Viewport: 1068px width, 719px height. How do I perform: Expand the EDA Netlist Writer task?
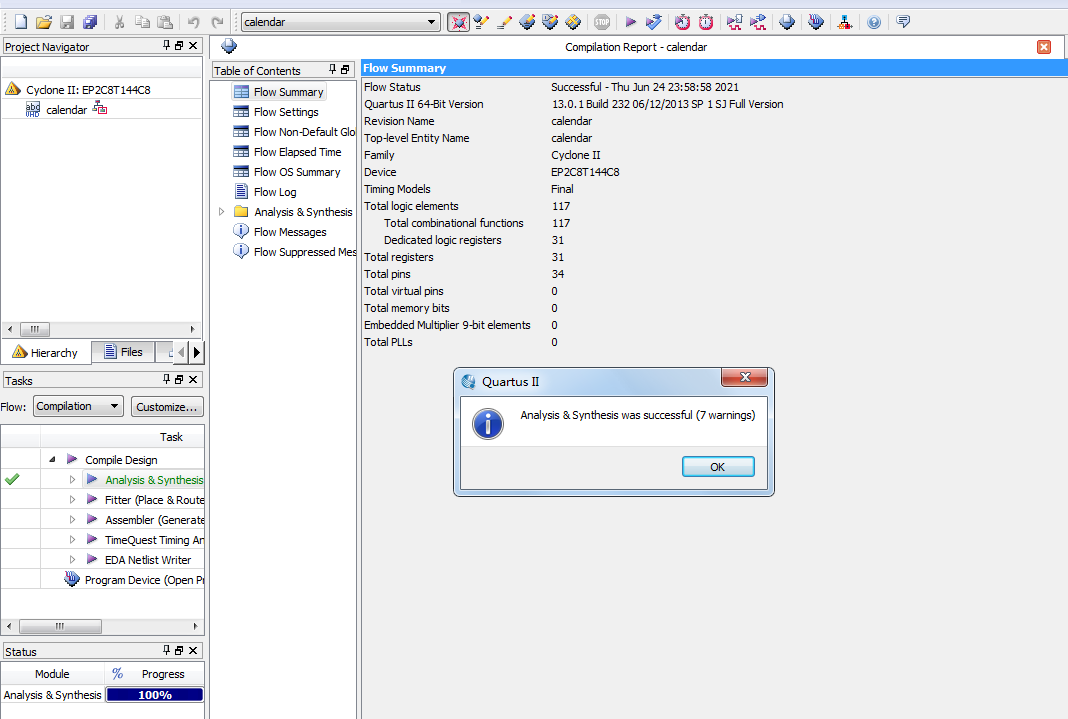[72, 560]
